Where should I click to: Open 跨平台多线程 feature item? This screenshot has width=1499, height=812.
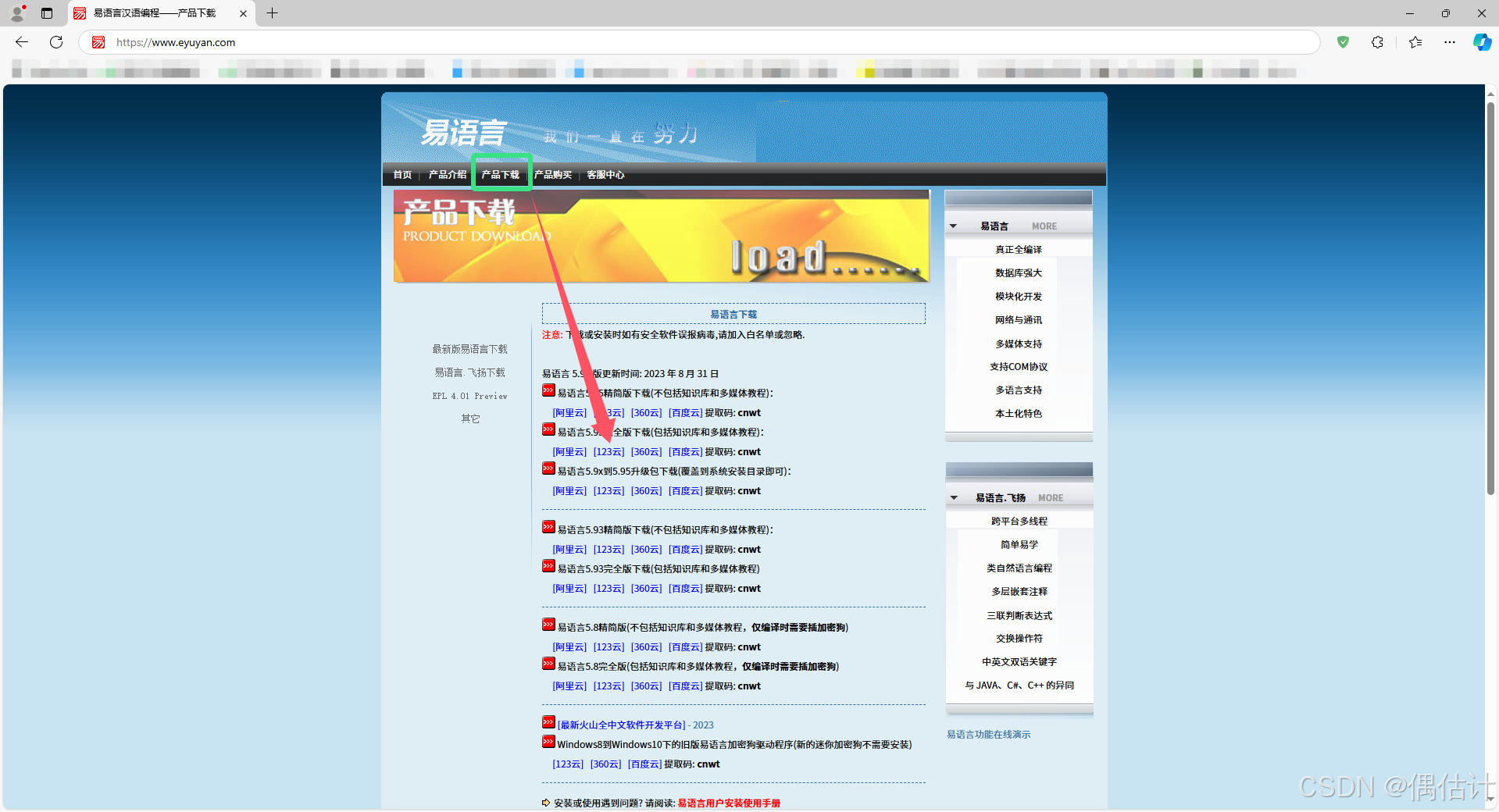[x=1019, y=522]
